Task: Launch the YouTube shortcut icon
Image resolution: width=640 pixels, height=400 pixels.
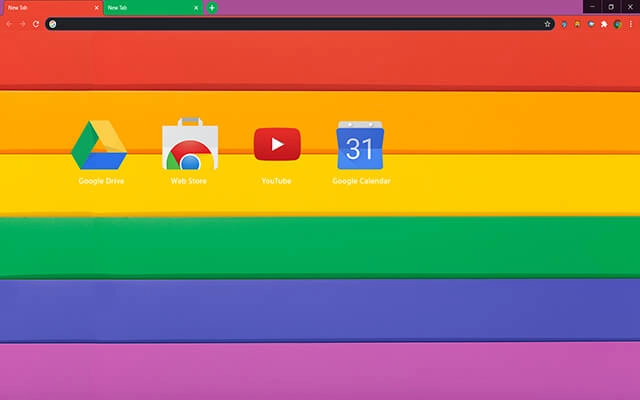Action: [x=277, y=144]
